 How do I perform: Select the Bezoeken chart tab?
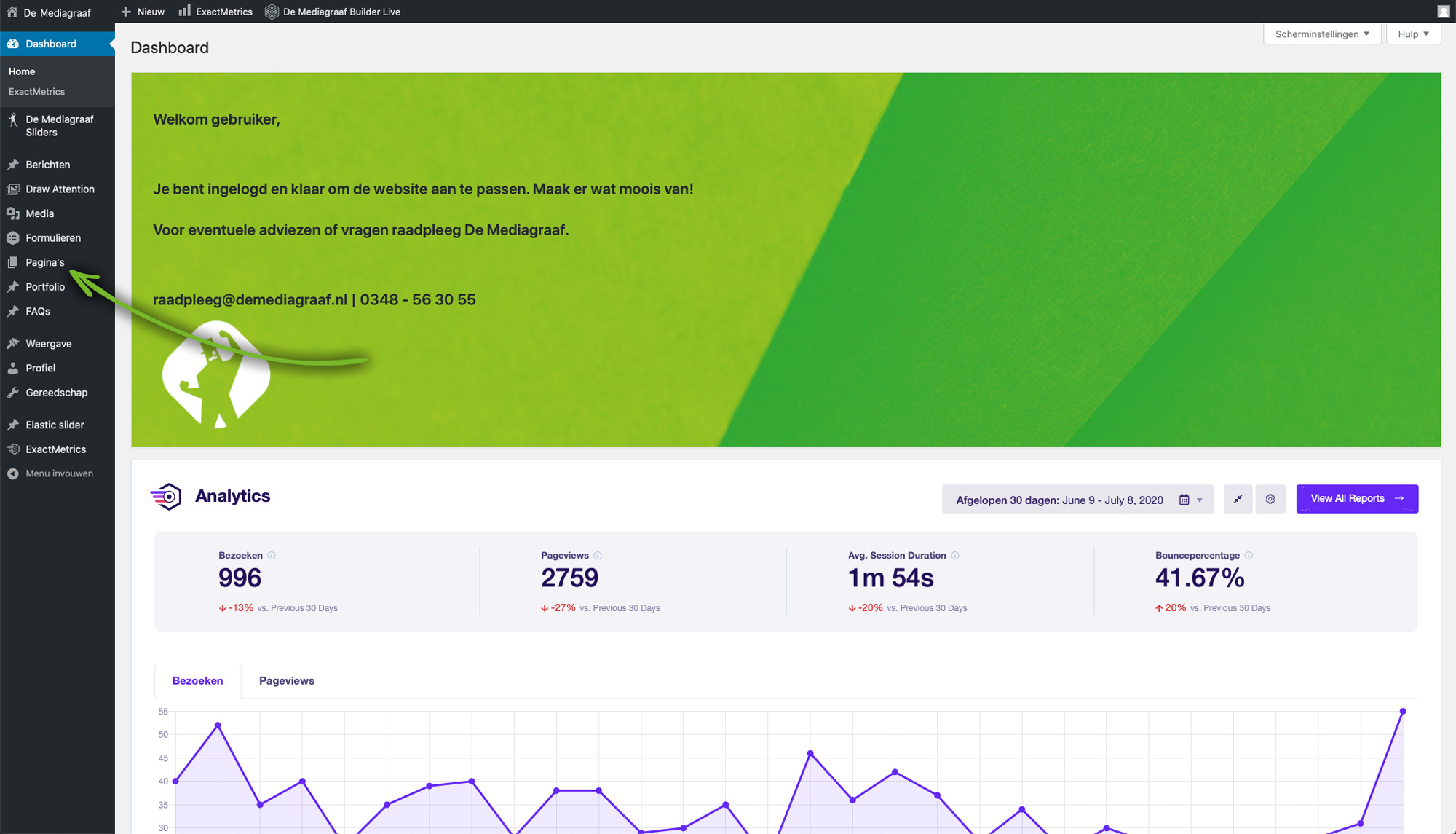tap(197, 681)
